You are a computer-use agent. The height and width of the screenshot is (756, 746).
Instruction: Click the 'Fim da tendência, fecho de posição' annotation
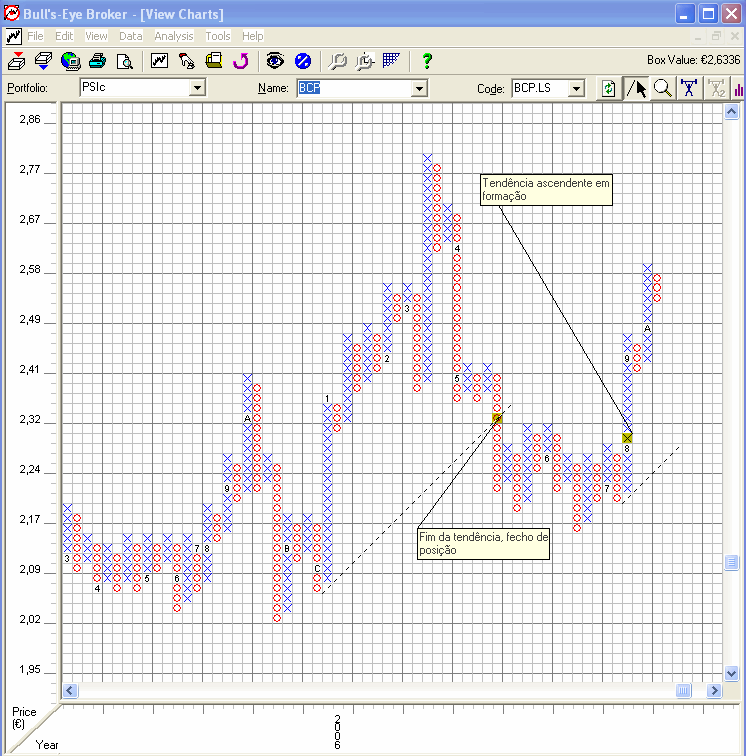pyautogui.click(x=484, y=543)
